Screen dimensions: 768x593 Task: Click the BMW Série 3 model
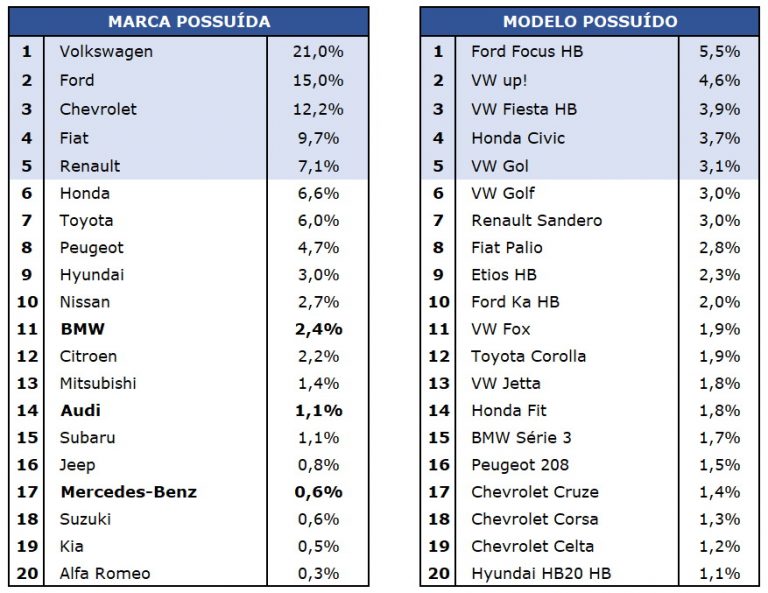[x=521, y=437]
